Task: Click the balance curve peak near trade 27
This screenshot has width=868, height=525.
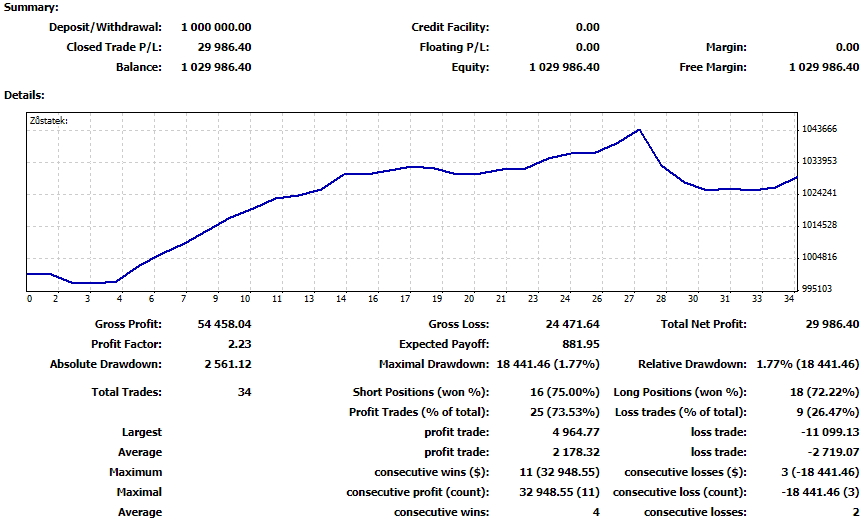Action: pyautogui.click(x=638, y=130)
